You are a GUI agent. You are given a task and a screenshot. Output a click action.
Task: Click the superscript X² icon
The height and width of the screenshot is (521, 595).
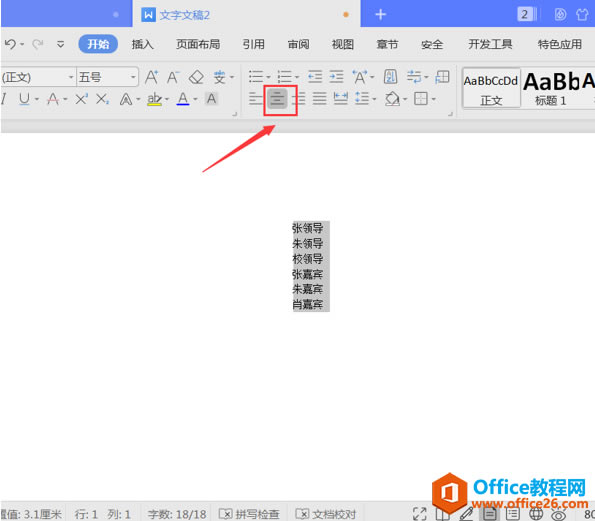click(x=82, y=99)
